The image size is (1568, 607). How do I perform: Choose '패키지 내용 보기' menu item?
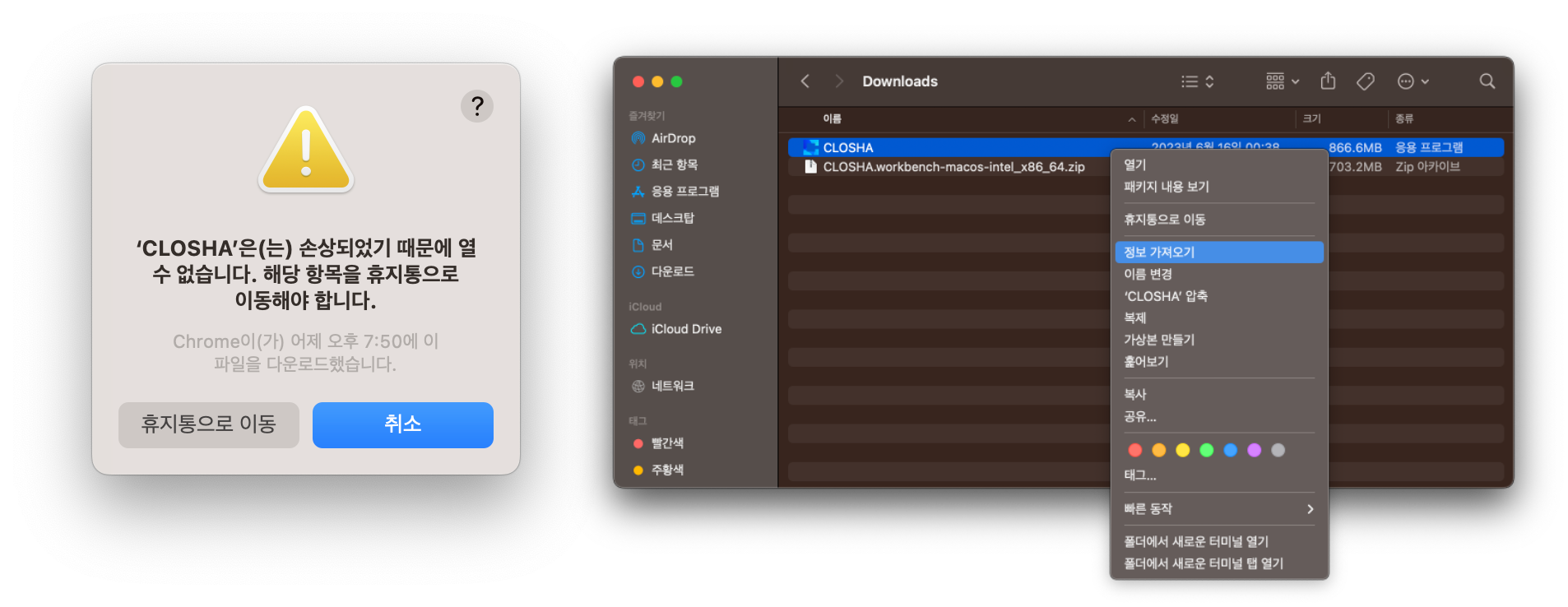click(x=1219, y=187)
